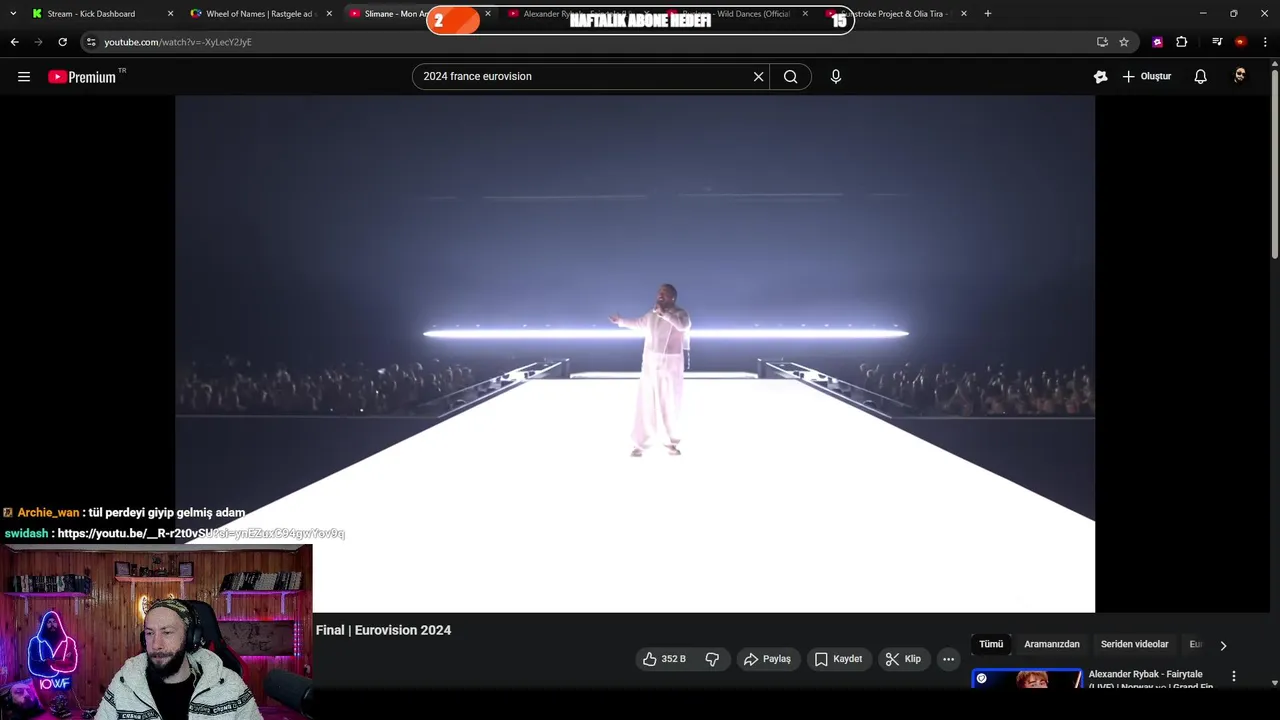This screenshot has height=720, width=1280.
Task: Go to YouTube Premium home logo
Action: [x=82, y=77]
